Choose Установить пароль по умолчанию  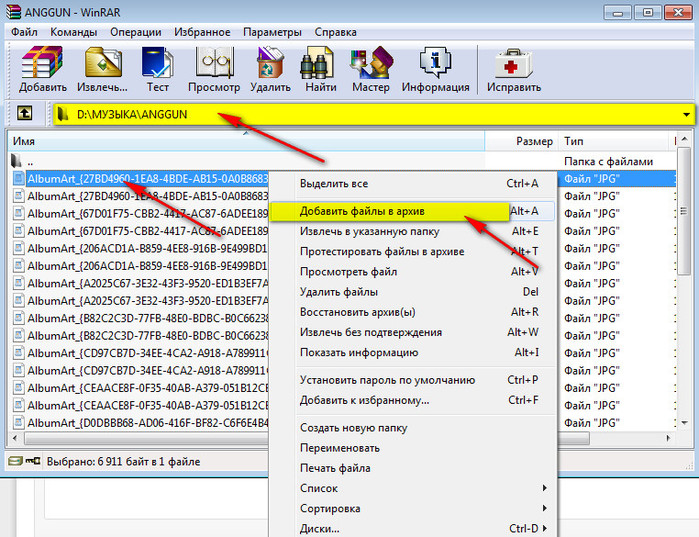413,380
